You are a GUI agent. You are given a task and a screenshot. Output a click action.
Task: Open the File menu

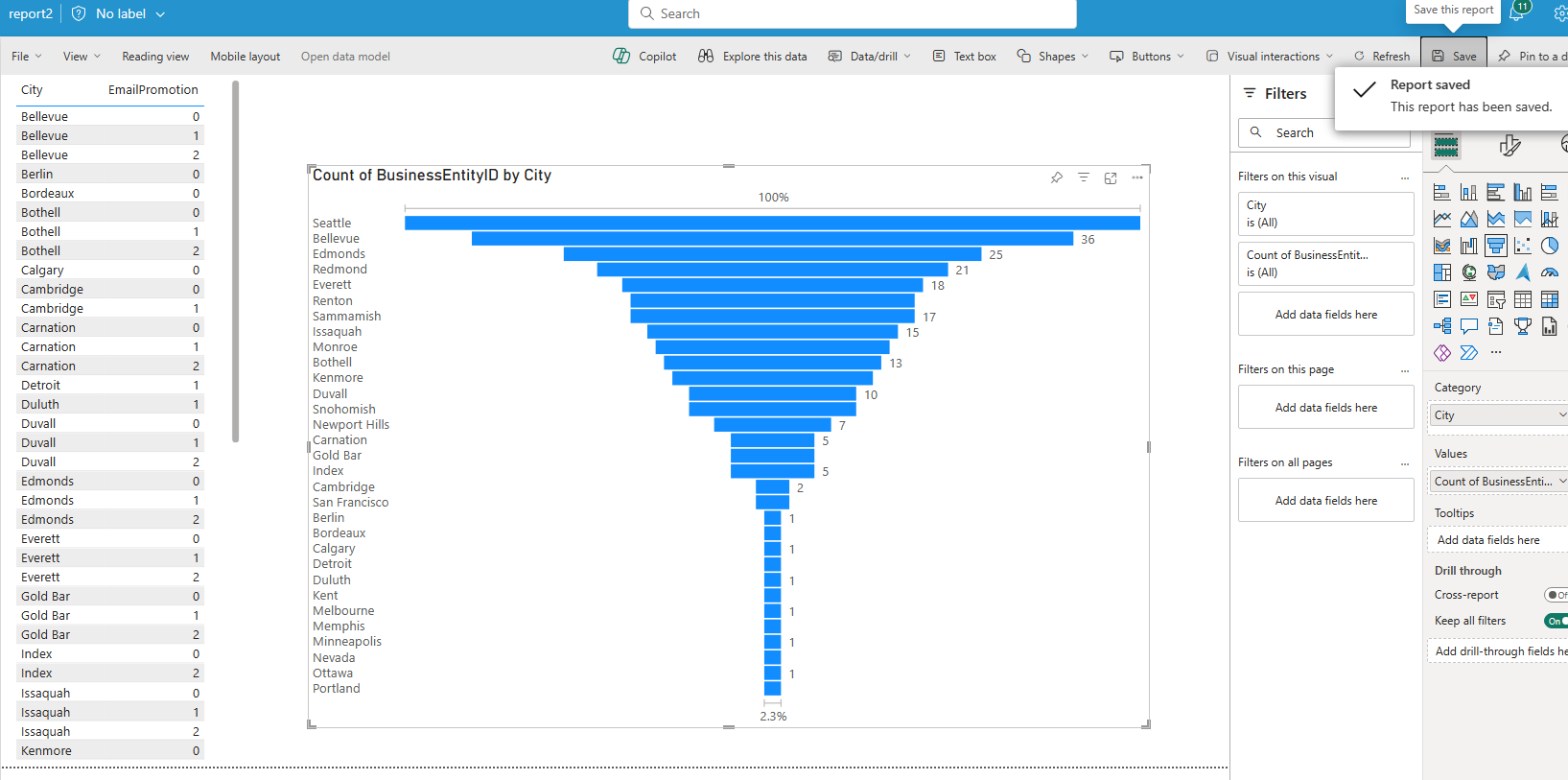[x=26, y=57]
